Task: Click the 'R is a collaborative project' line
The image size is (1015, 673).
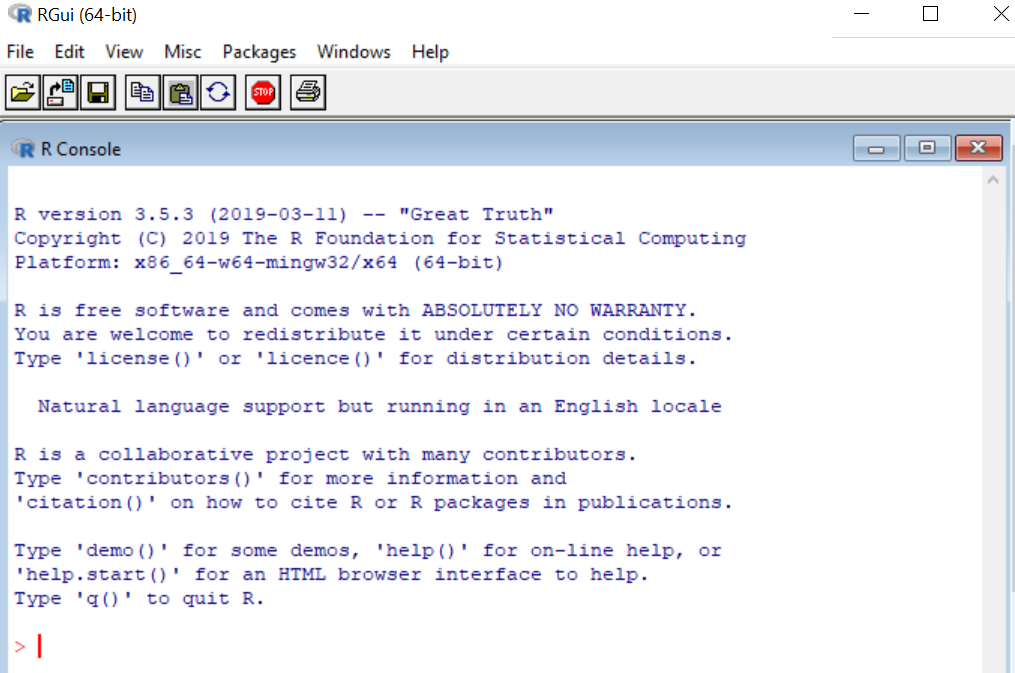Action: point(326,454)
